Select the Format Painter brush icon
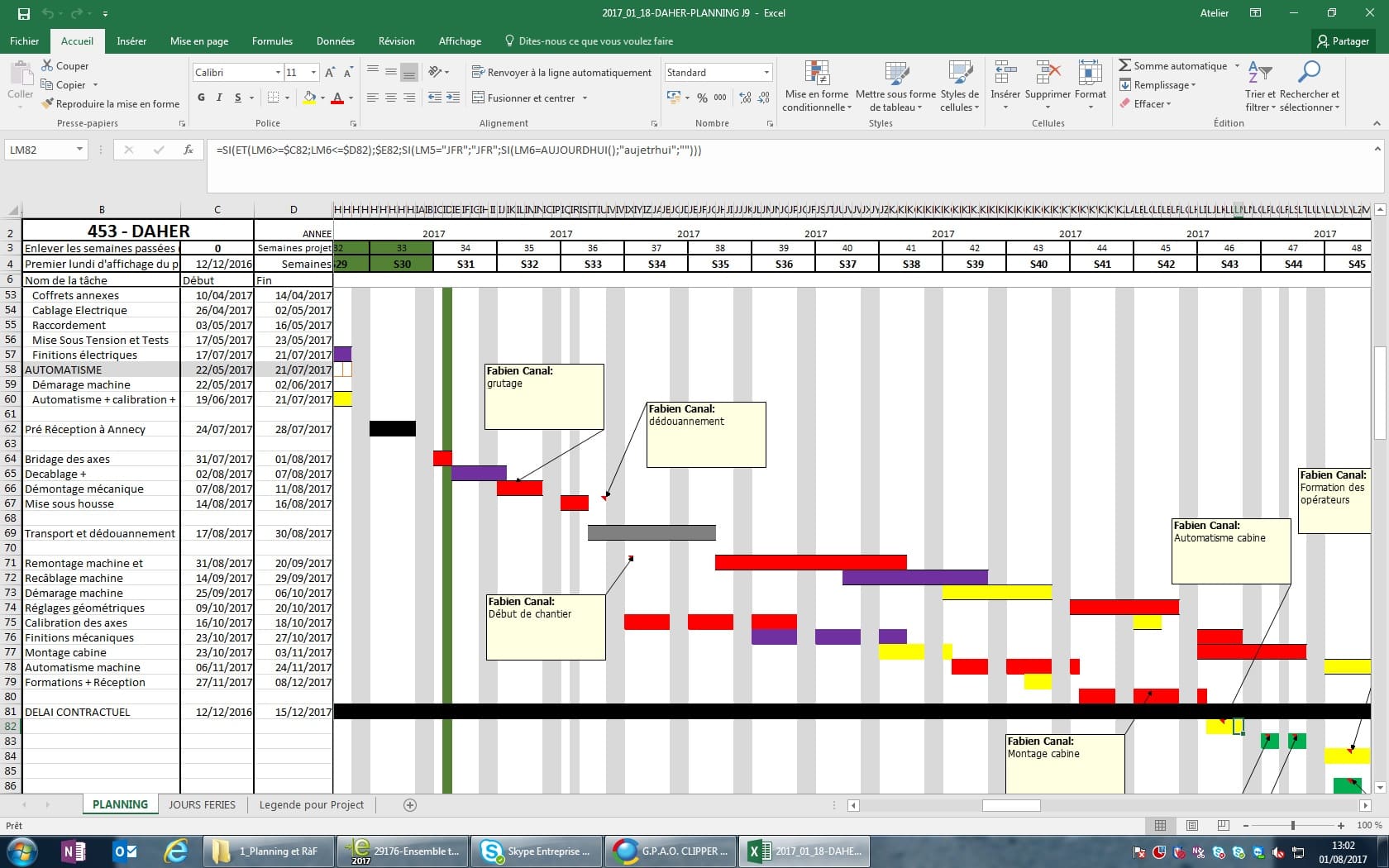The width and height of the screenshot is (1389, 868). 48,104
